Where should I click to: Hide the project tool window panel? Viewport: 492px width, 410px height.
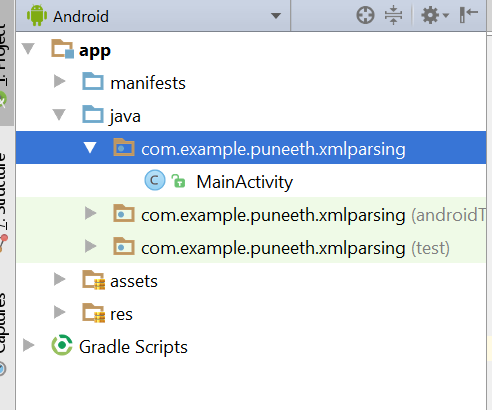[x=468, y=15]
